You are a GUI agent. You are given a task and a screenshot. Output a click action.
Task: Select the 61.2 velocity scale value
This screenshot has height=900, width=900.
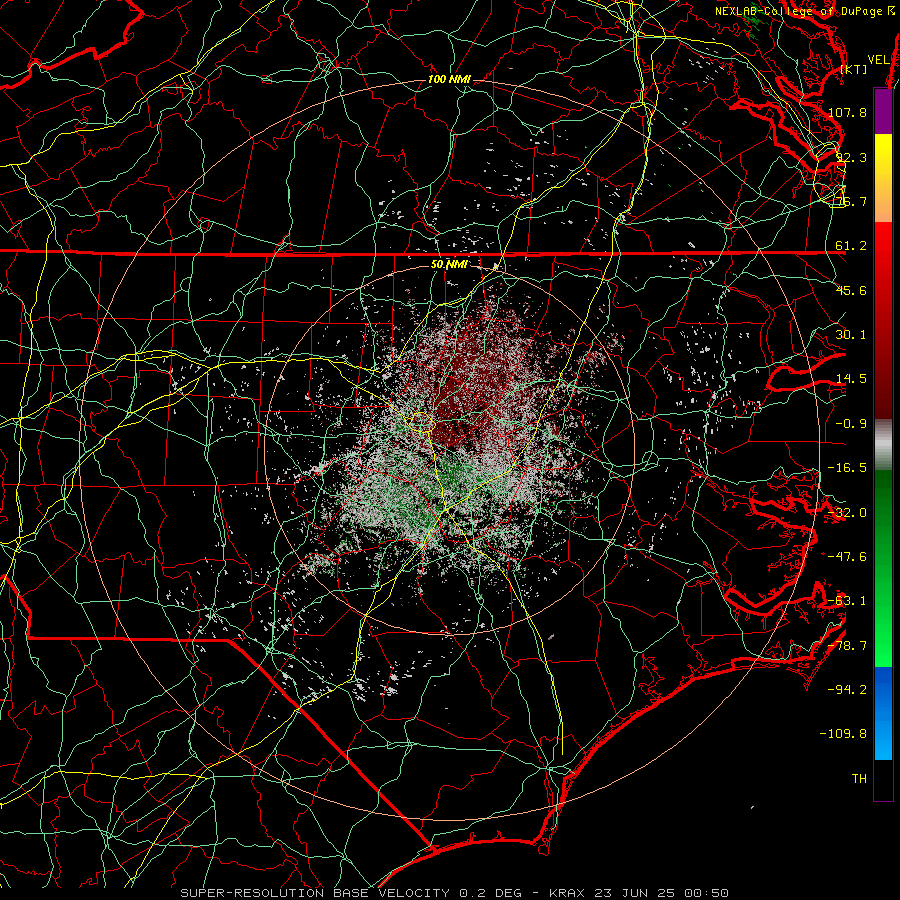click(x=851, y=246)
